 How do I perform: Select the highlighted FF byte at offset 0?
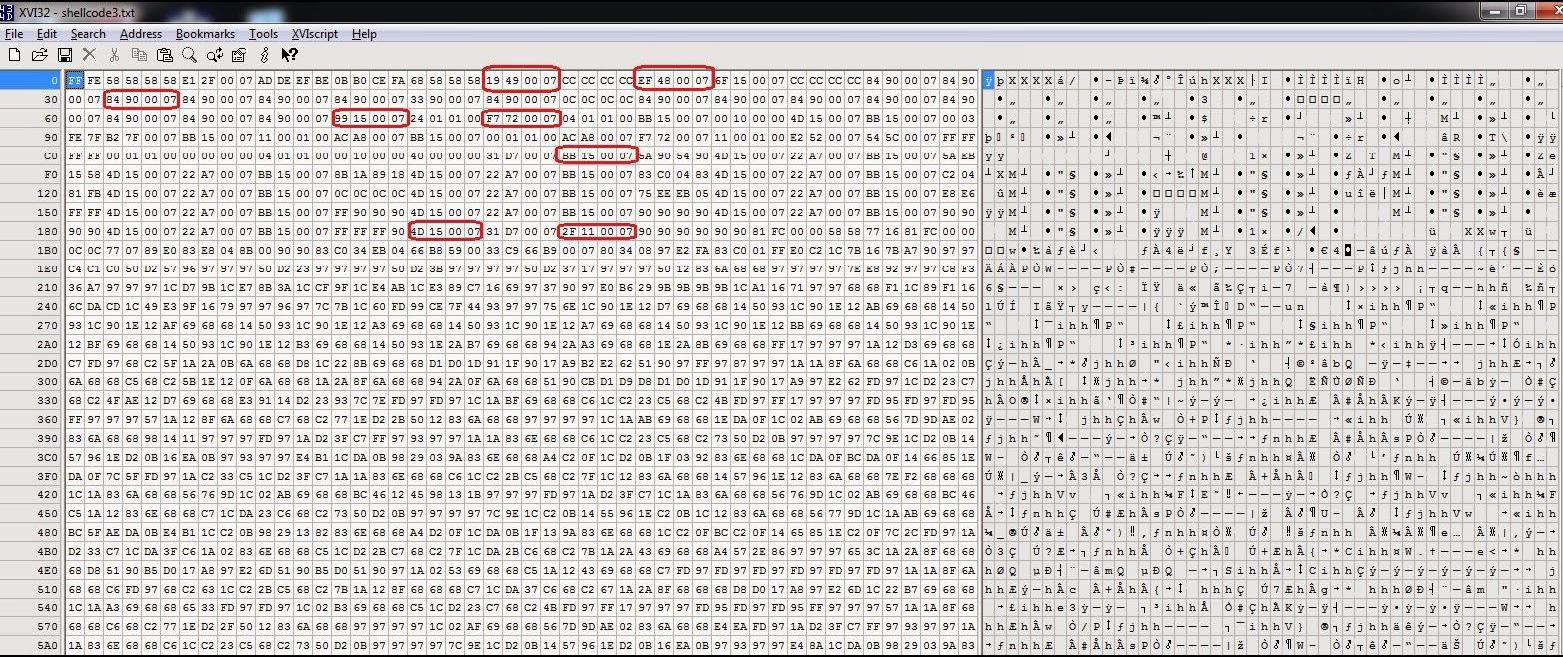click(x=74, y=80)
